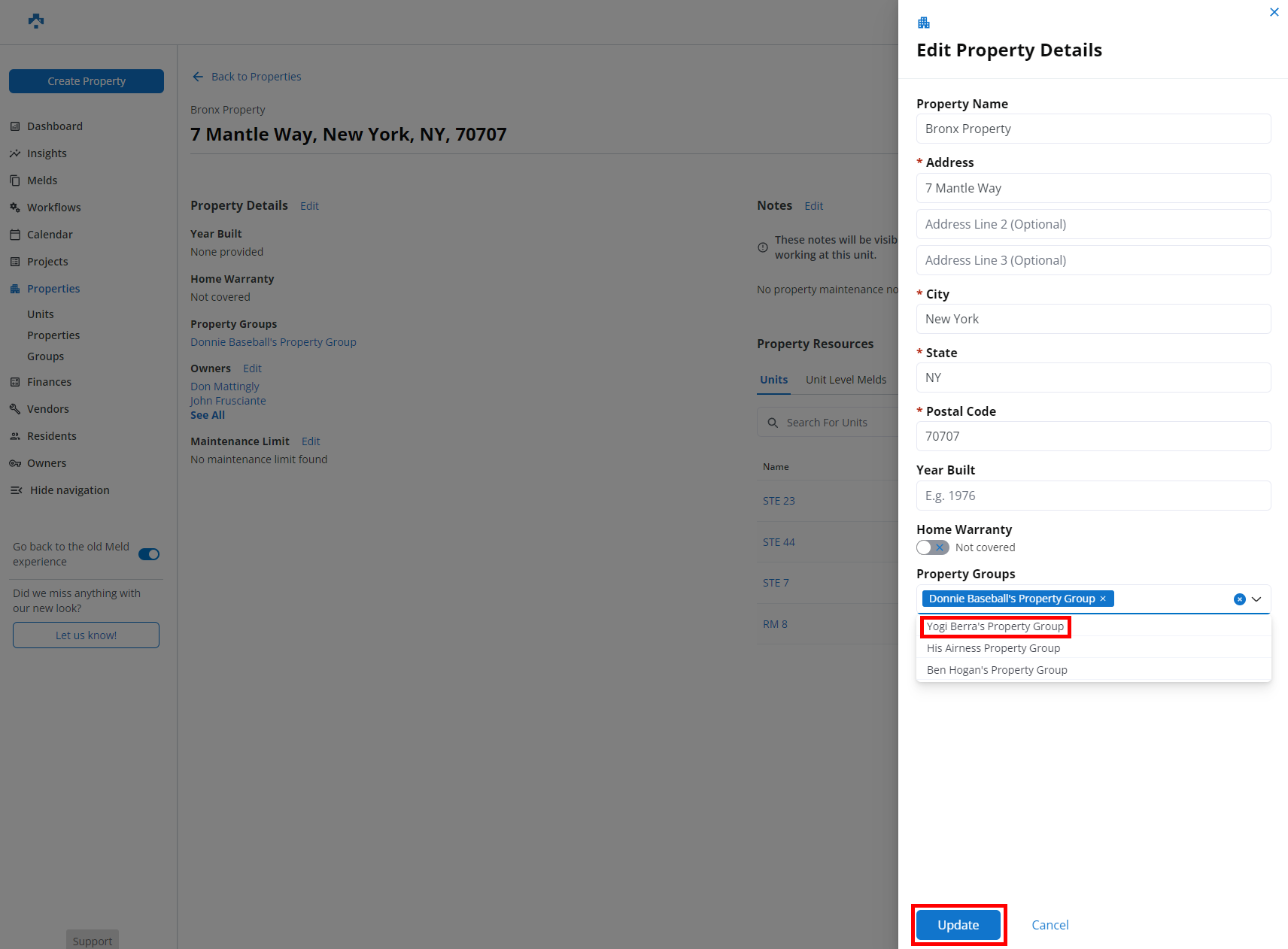Image resolution: width=1288 pixels, height=949 pixels.
Task: Open Insights via its chart icon
Action: (15, 153)
